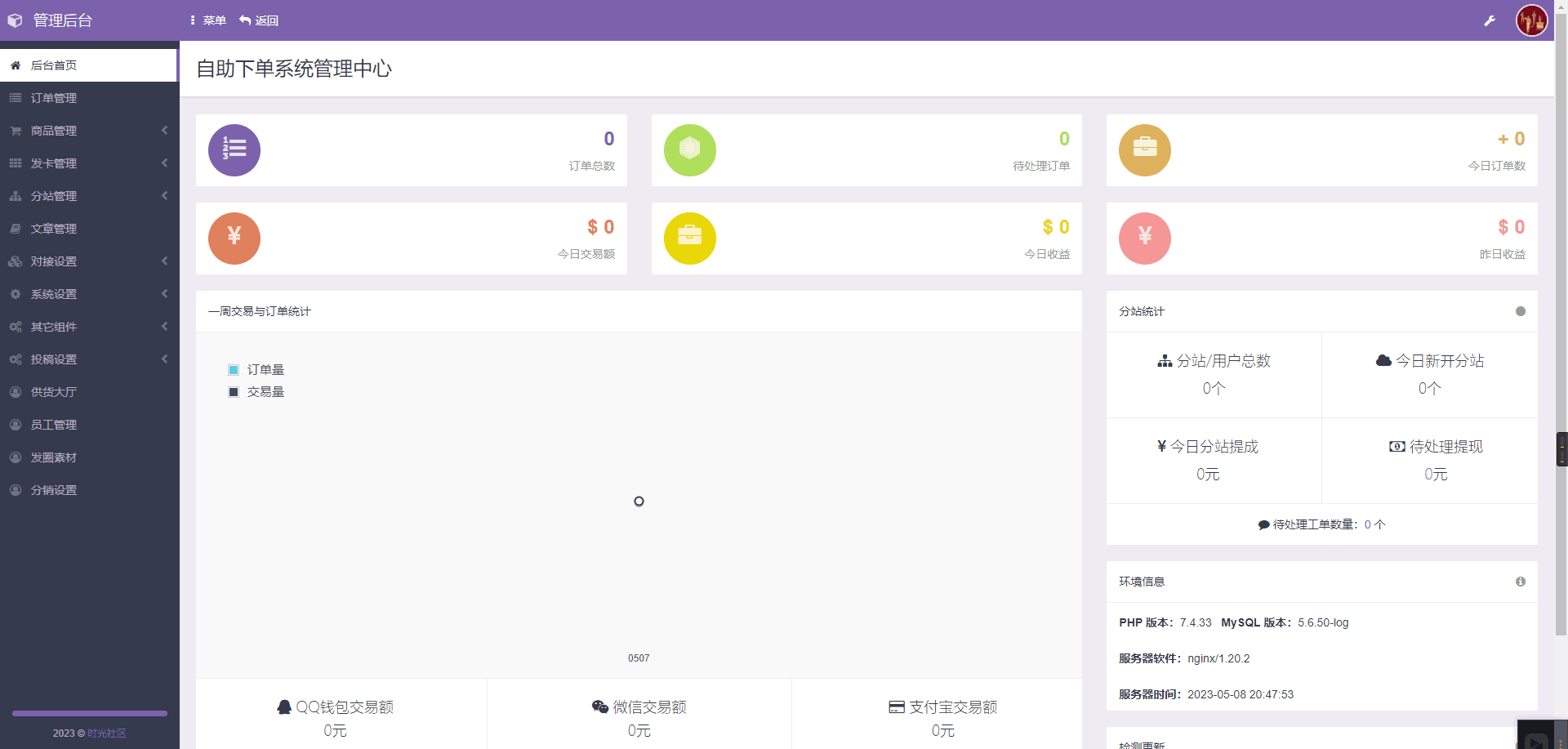The height and width of the screenshot is (749, 1568).
Task: Click the purple 订单总数 list icon
Action: (x=234, y=149)
